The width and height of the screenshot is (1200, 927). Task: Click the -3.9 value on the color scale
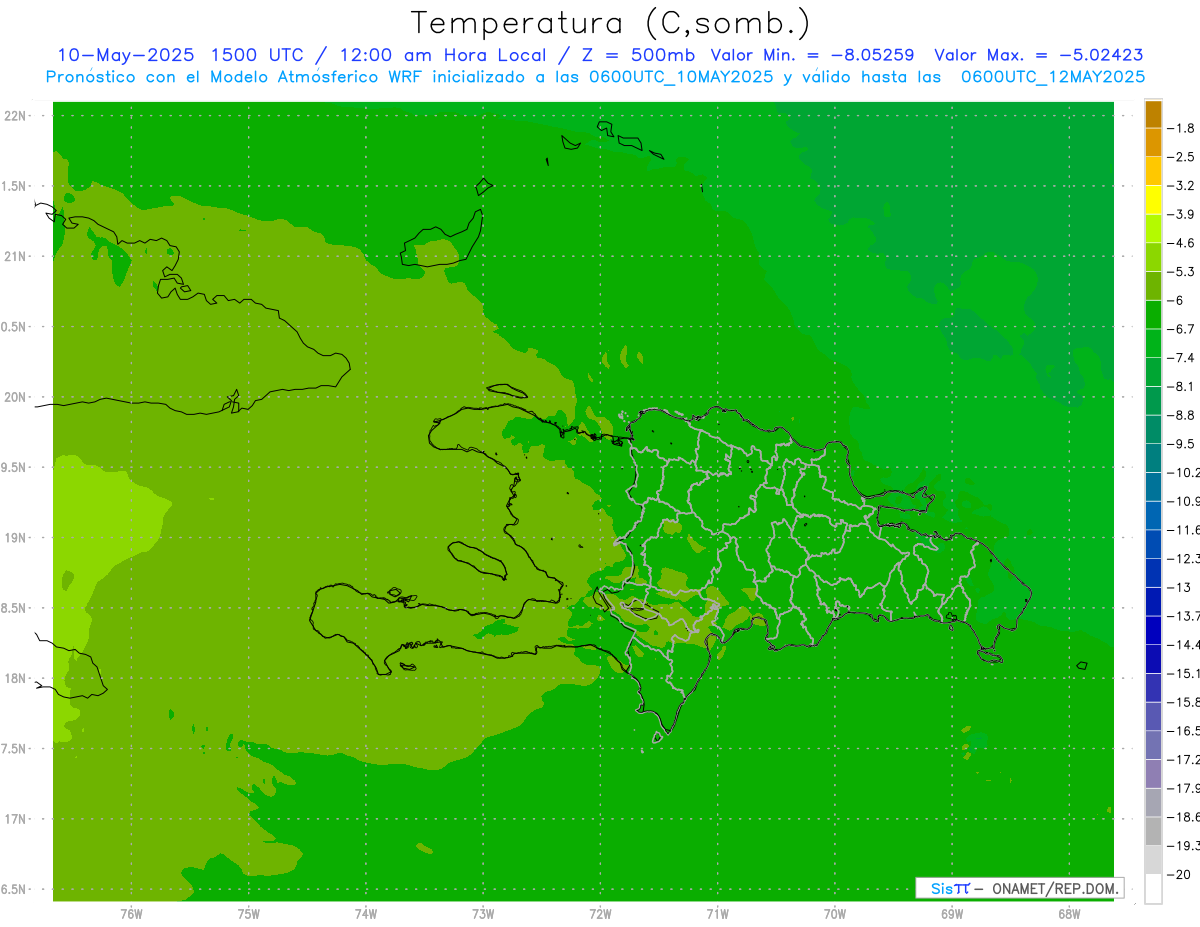pos(1181,214)
